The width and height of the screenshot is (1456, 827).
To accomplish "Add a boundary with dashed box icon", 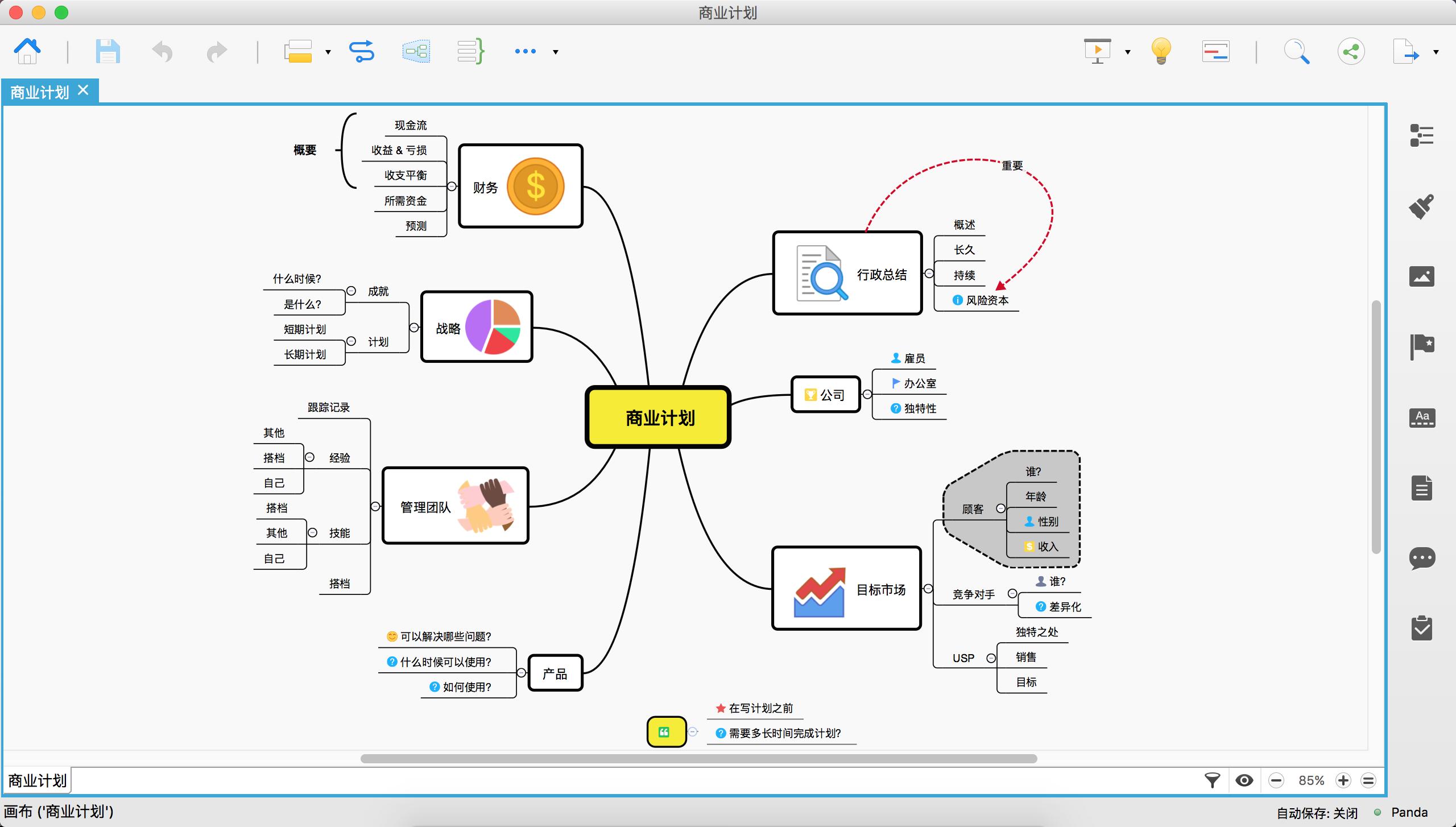I will (x=416, y=52).
